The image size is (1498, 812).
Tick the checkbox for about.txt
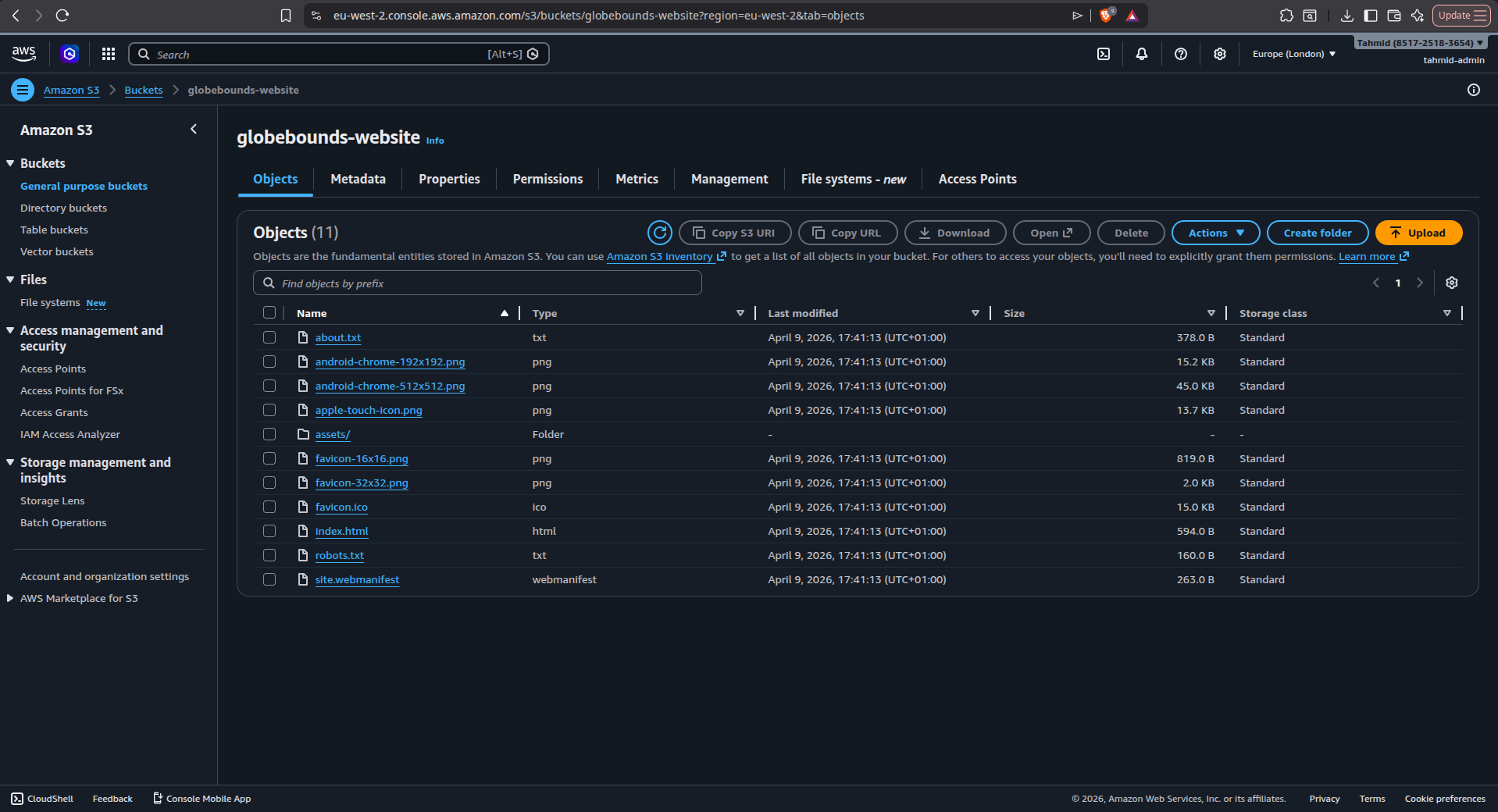point(269,337)
